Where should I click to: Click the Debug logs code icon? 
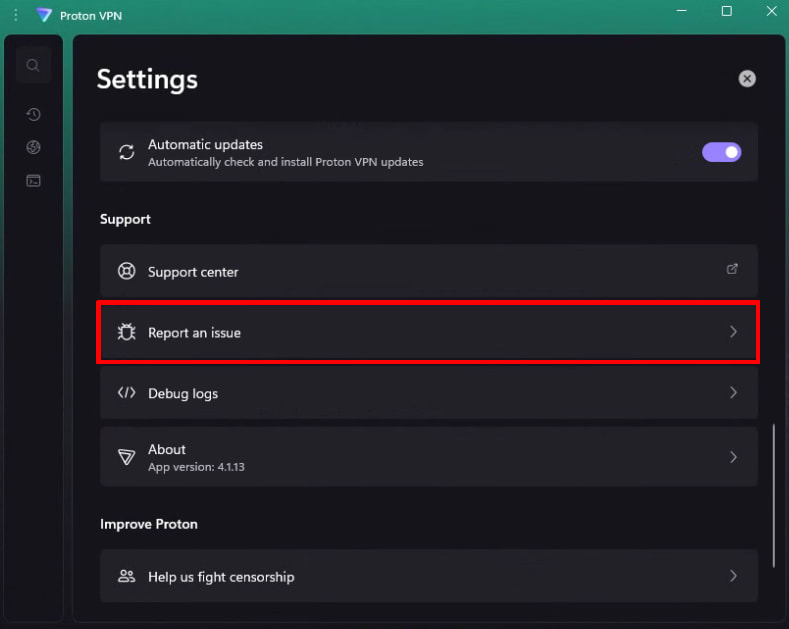[x=127, y=393]
